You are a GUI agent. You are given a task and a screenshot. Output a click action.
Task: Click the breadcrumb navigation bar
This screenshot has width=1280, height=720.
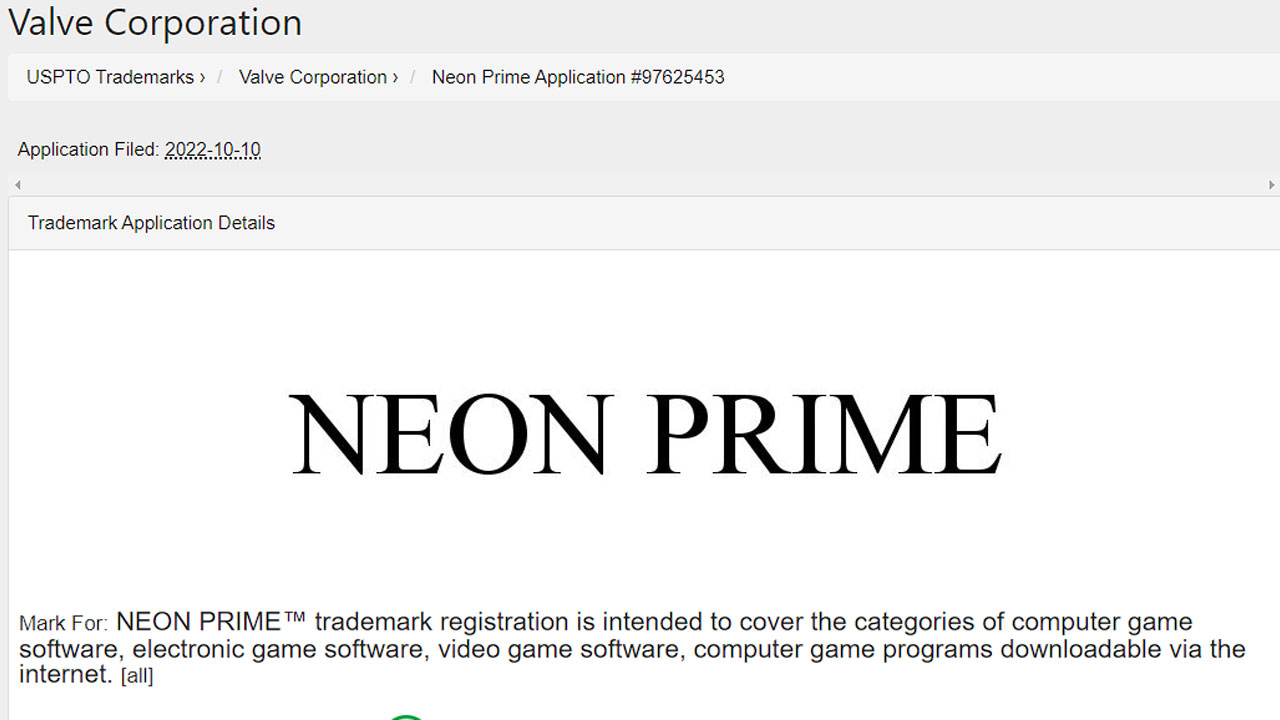pyautogui.click(x=640, y=77)
